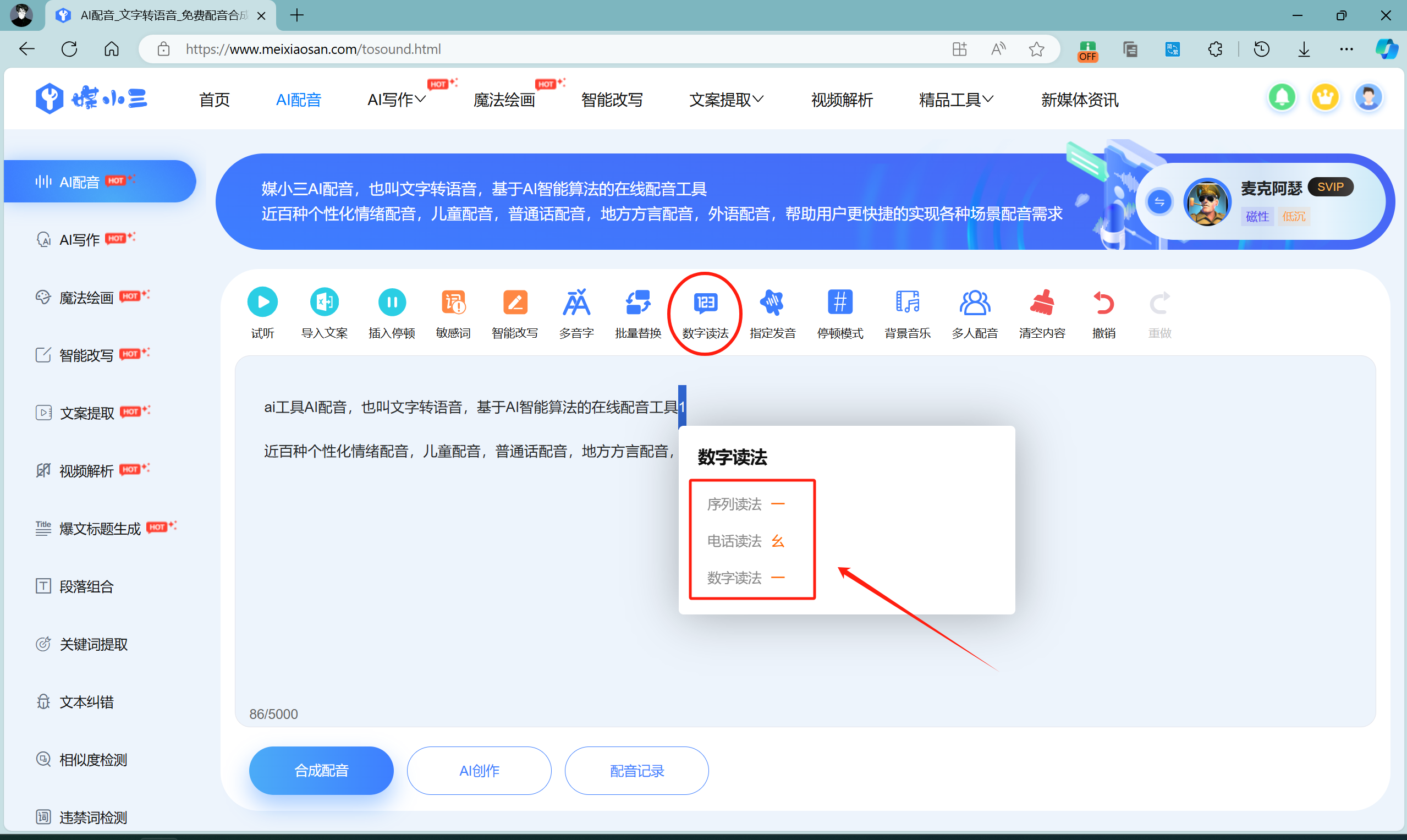Select AI配音 in the left sidebar
The image size is (1407, 840).
pos(100,182)
